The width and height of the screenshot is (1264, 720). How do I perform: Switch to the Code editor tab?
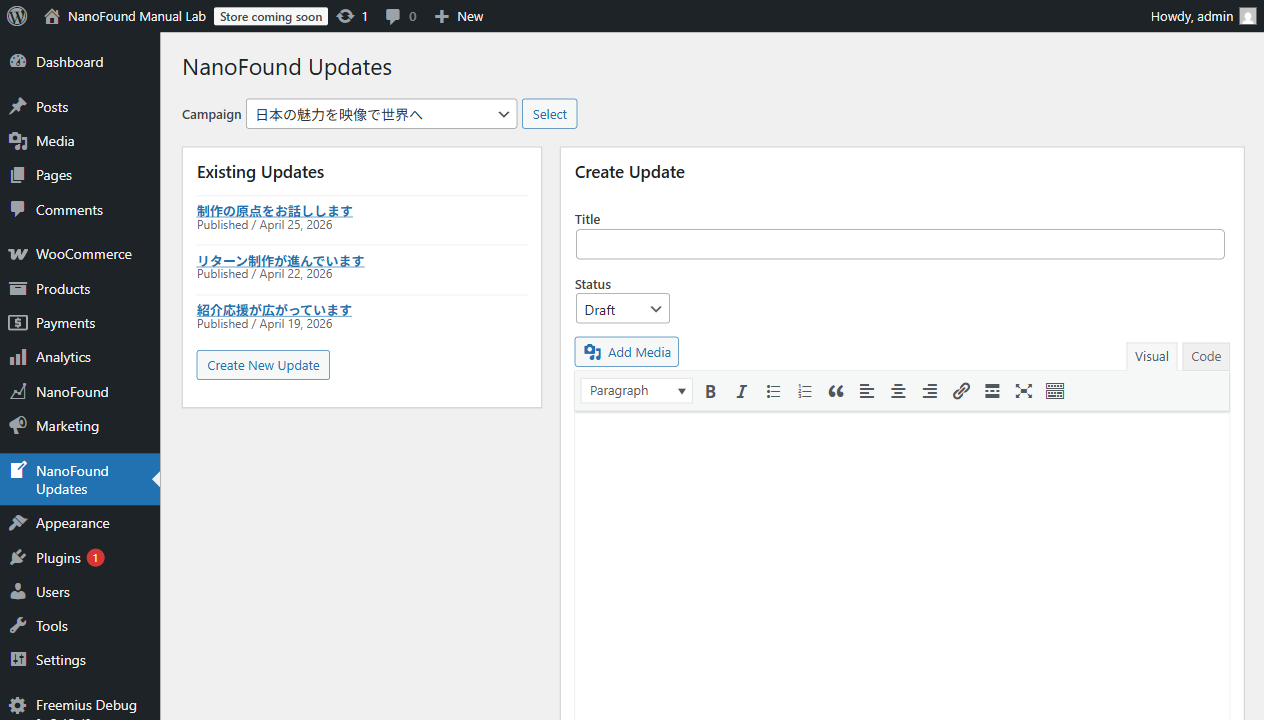click(x=1206, y=357)
